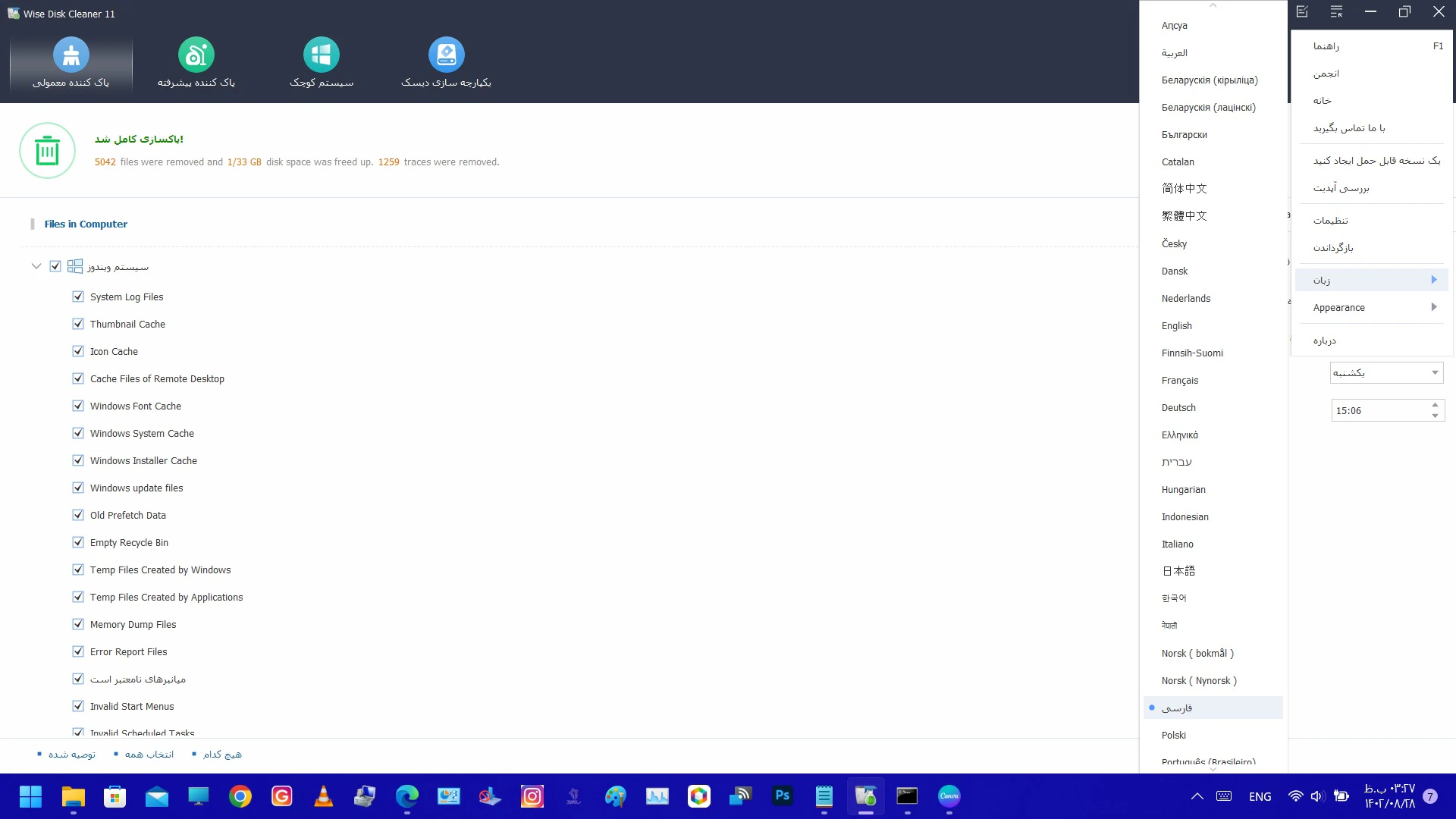
Task: Launch VLC media player from taskbar
Action: tap(324, 795)
